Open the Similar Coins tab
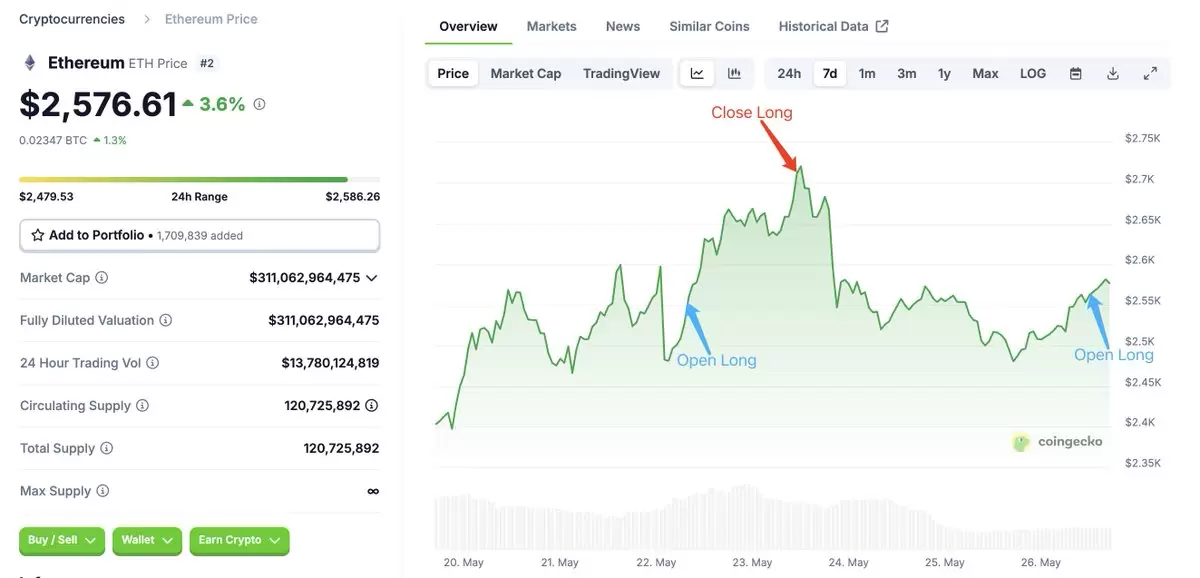 tap(709, 27)
